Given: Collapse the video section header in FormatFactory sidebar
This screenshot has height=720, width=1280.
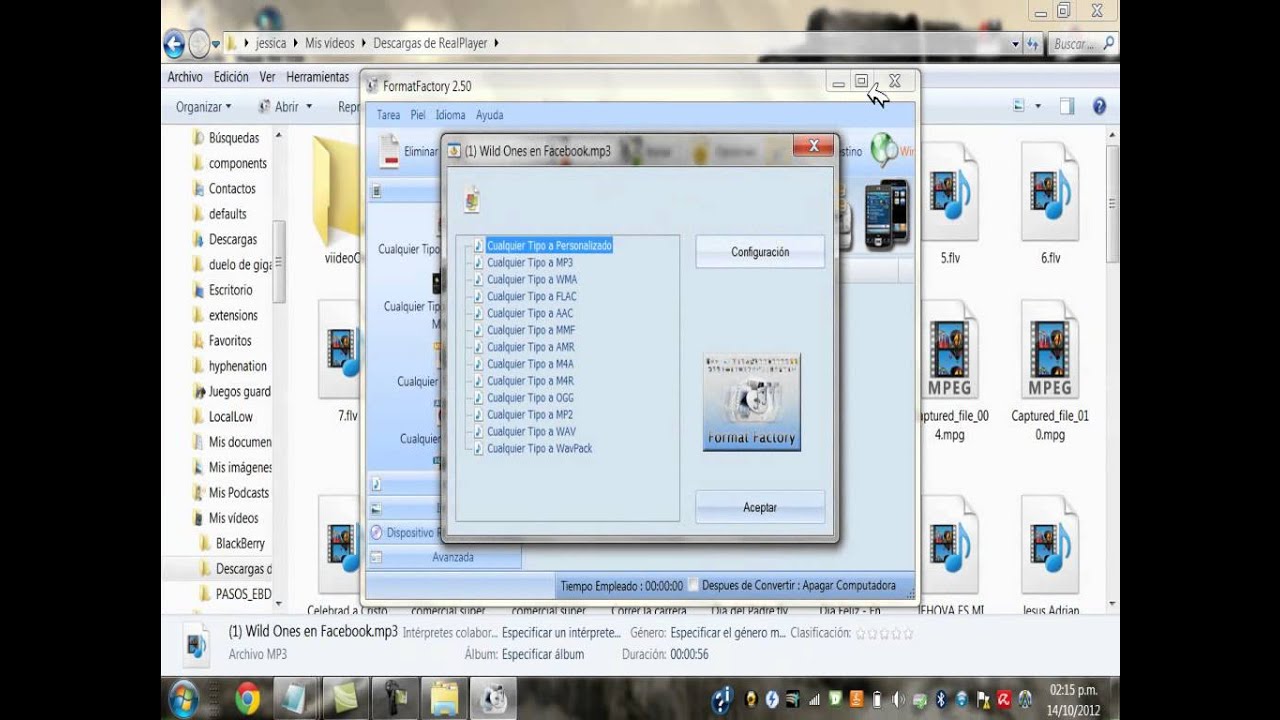Looking at the screenshot, I should pos(404,190).
